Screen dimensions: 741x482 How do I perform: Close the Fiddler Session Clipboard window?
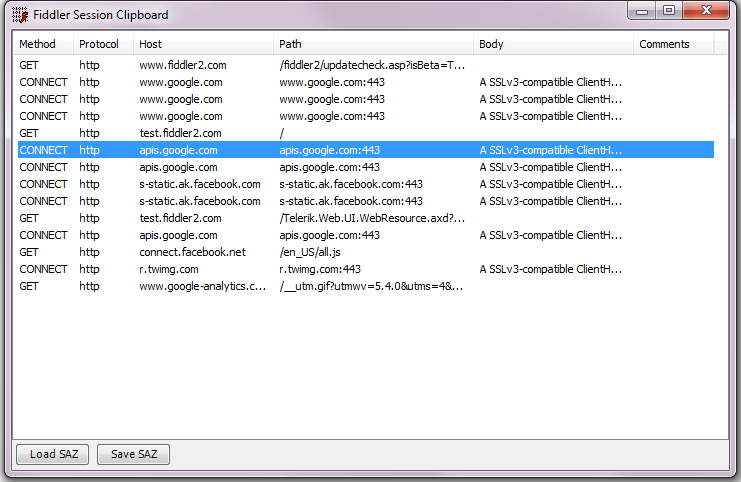(x=706, y=11)
